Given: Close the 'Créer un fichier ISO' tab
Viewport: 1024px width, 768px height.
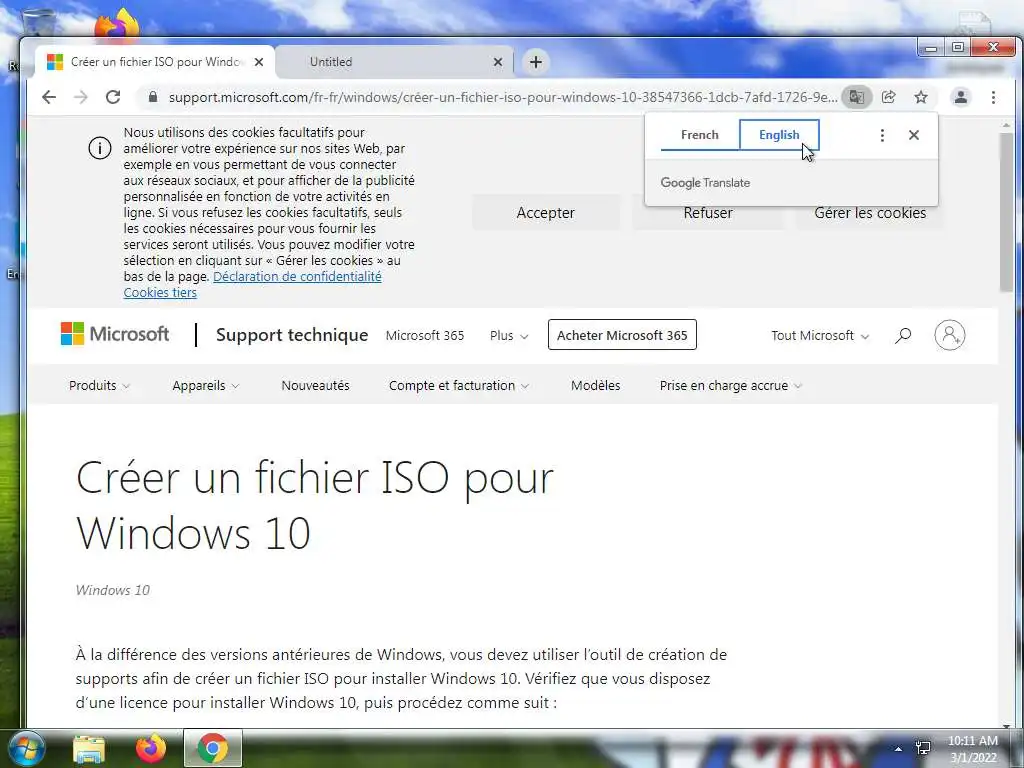Looking at the screenshot, I should click(x=259, y=62).
